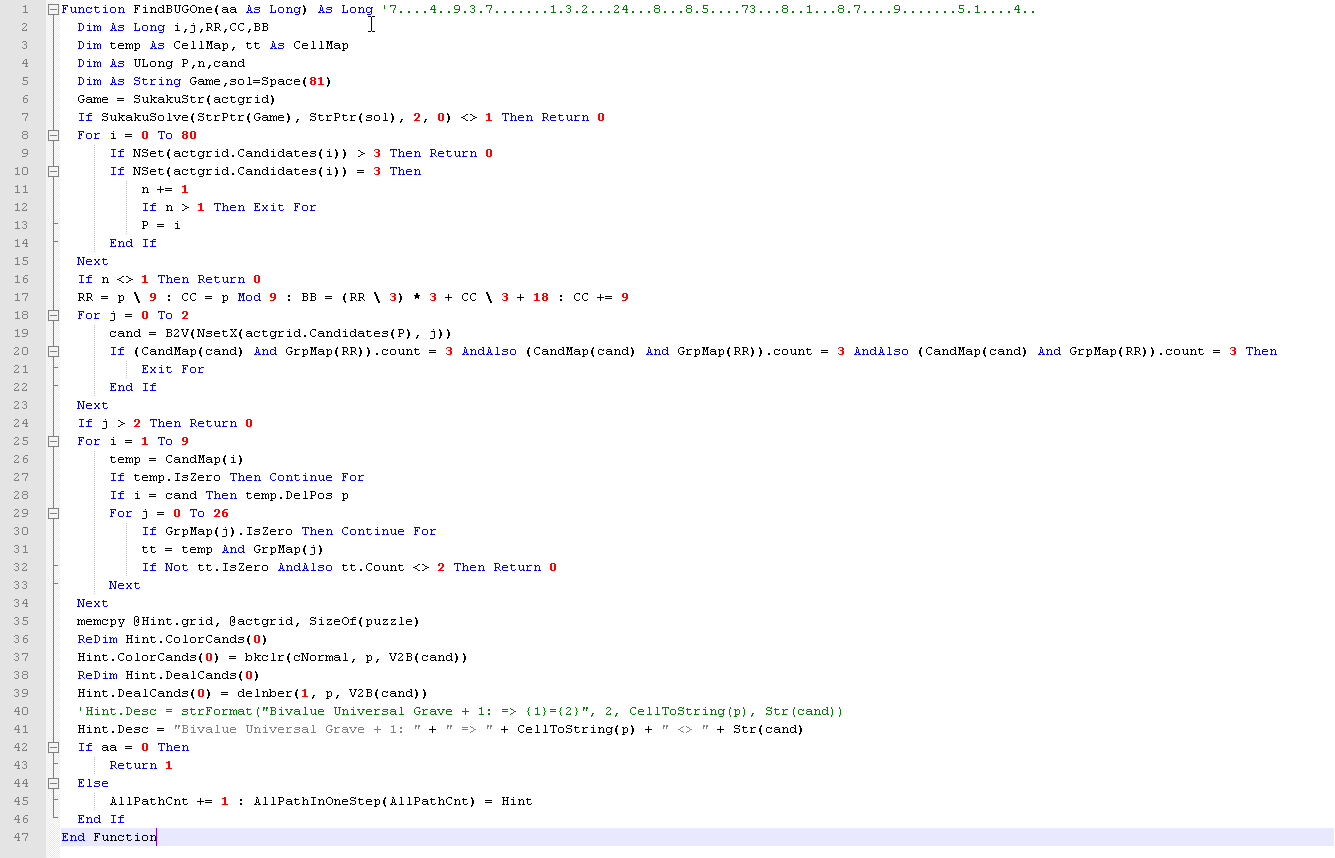Place cursor in the green puzzle string comment on line 1
Viewport: 1335px width, 858px height.
pos(708,9)
